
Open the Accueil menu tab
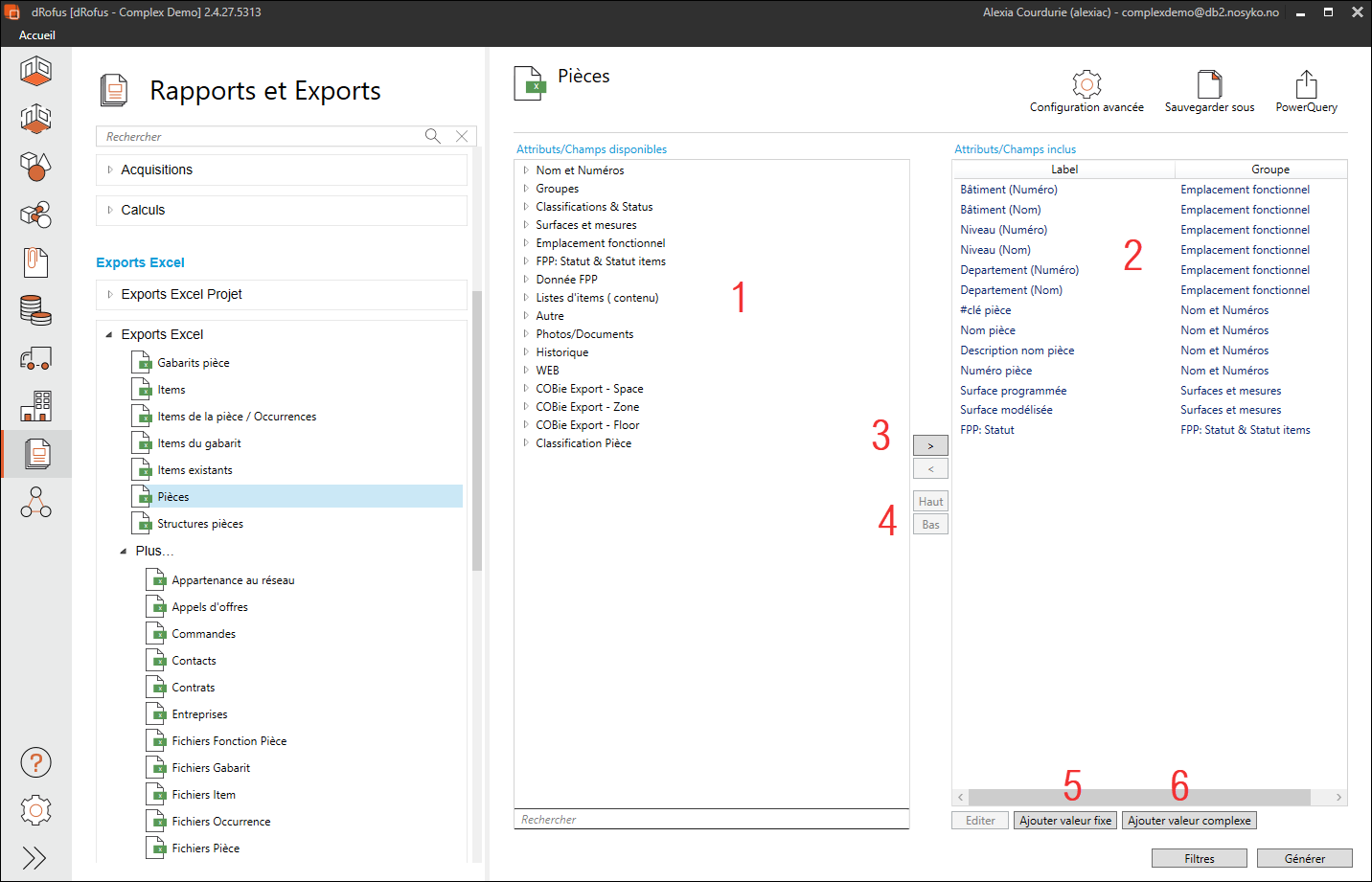click(x=37, y=35)
